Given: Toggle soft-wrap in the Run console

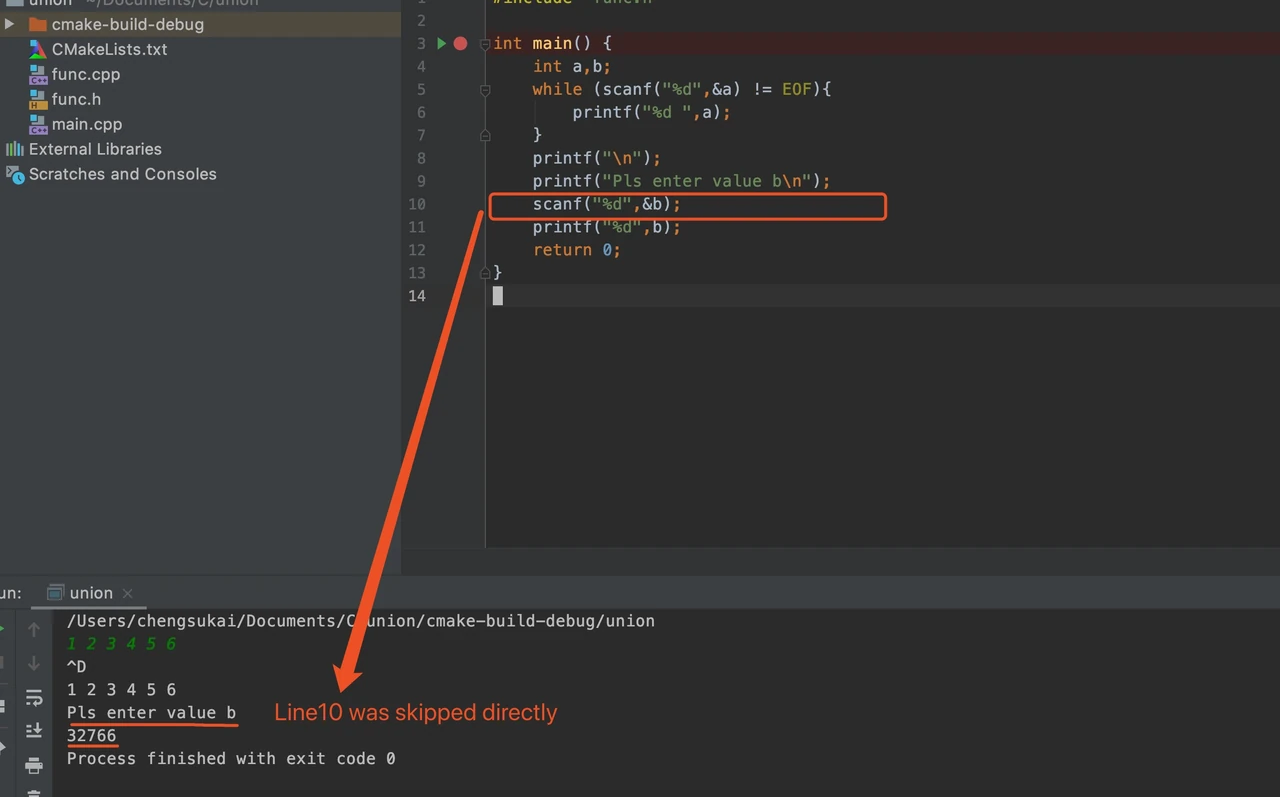Looking at the screenshot, I should pos(34,697).
